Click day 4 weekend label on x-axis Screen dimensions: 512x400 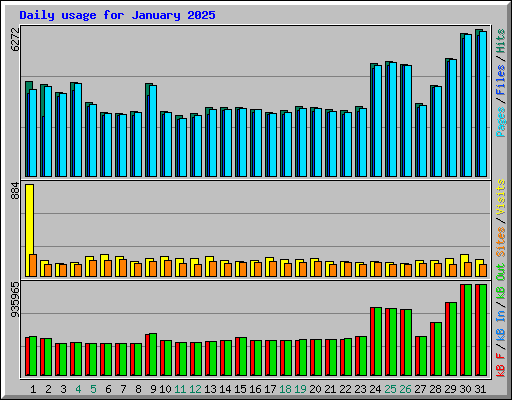tap(78, 389)
